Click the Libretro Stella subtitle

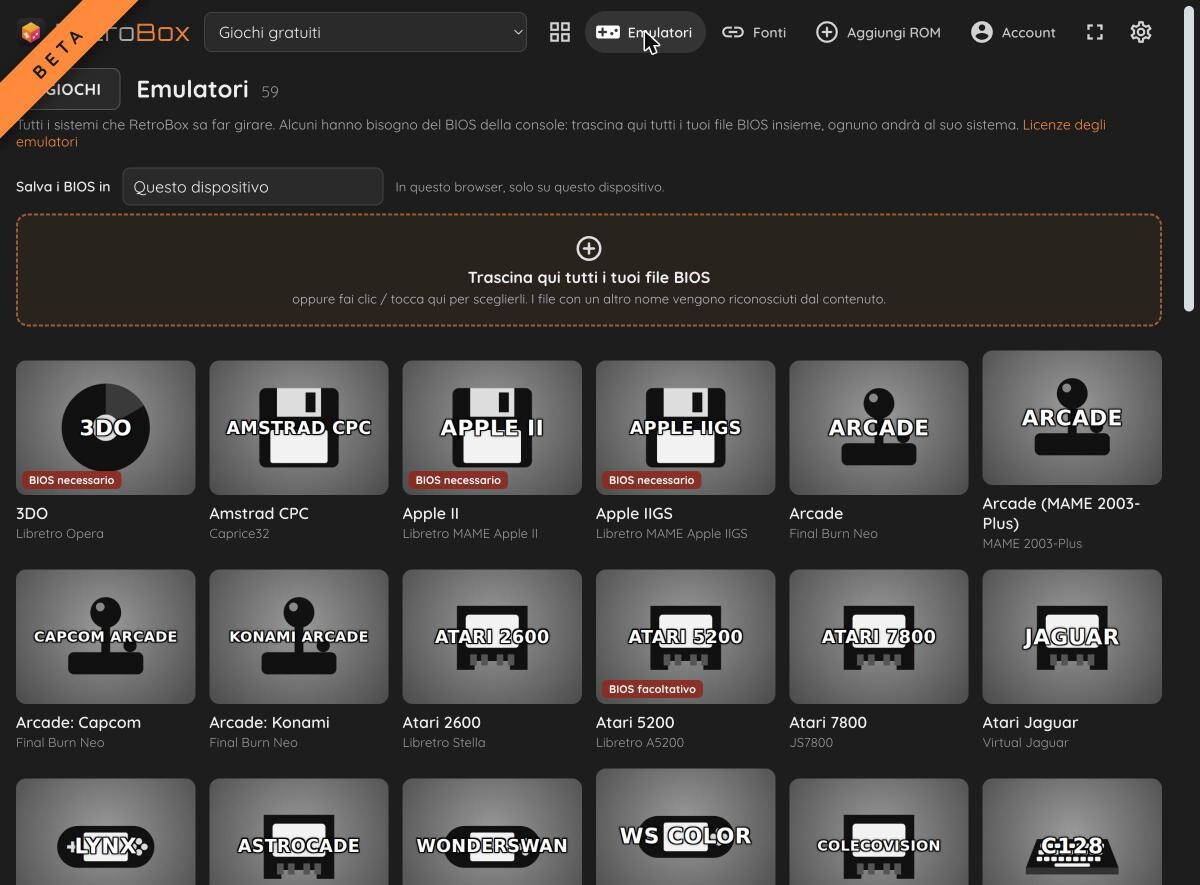[x=444, y=742]
